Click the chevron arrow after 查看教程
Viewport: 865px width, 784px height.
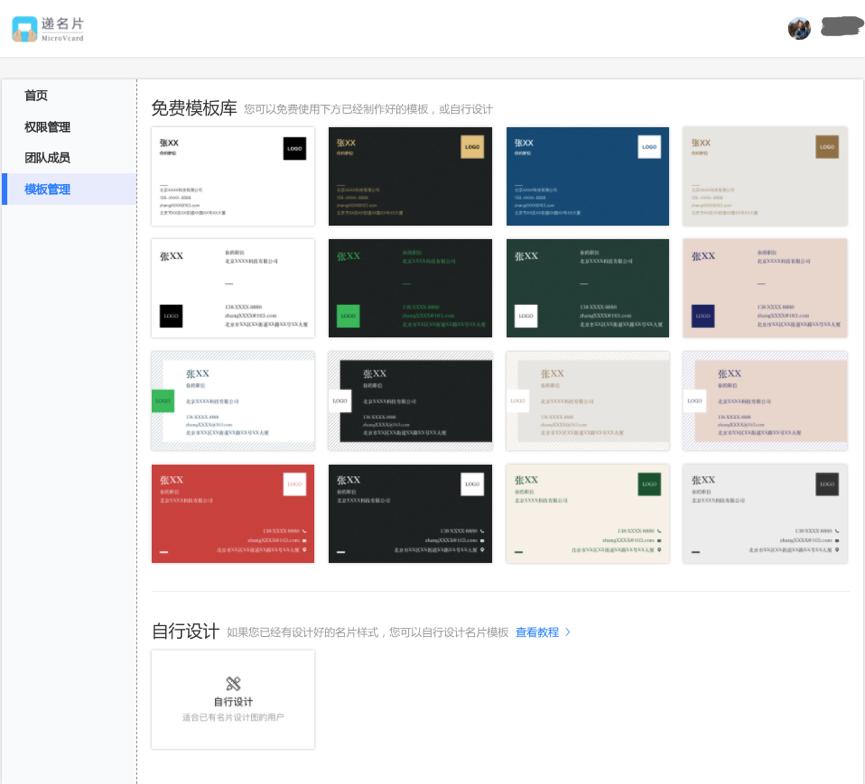(568, 632)
